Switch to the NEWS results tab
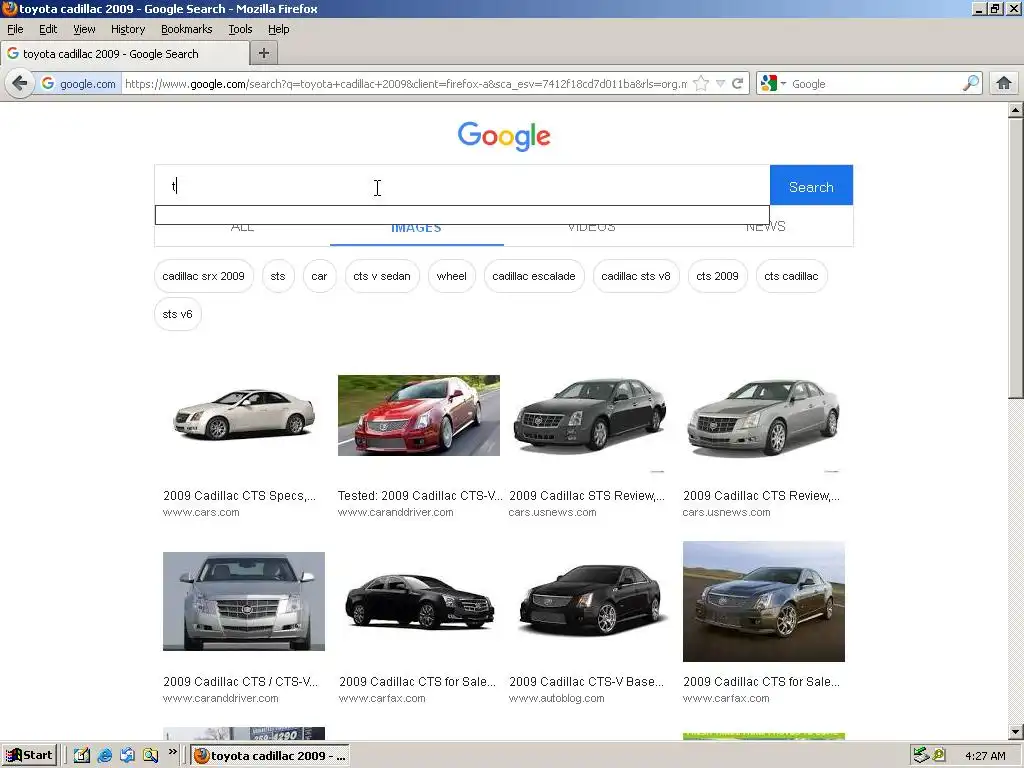 765,229
